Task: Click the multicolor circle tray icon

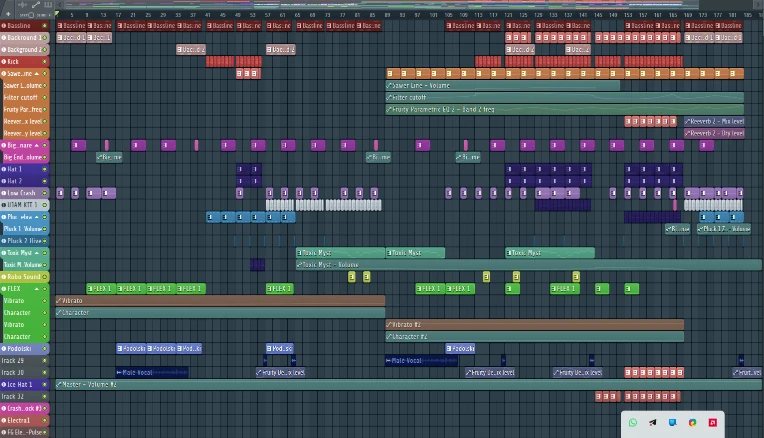Action: pyautogui.click(x=692, y=422)
